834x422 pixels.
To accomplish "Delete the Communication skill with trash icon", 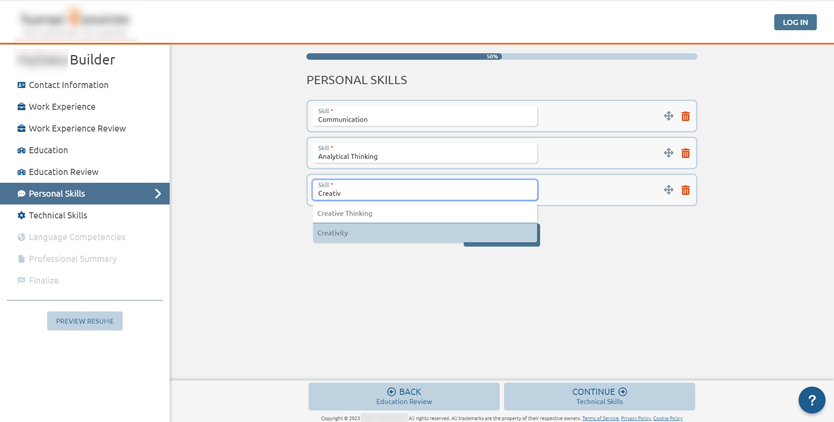I will click(685, 116).
